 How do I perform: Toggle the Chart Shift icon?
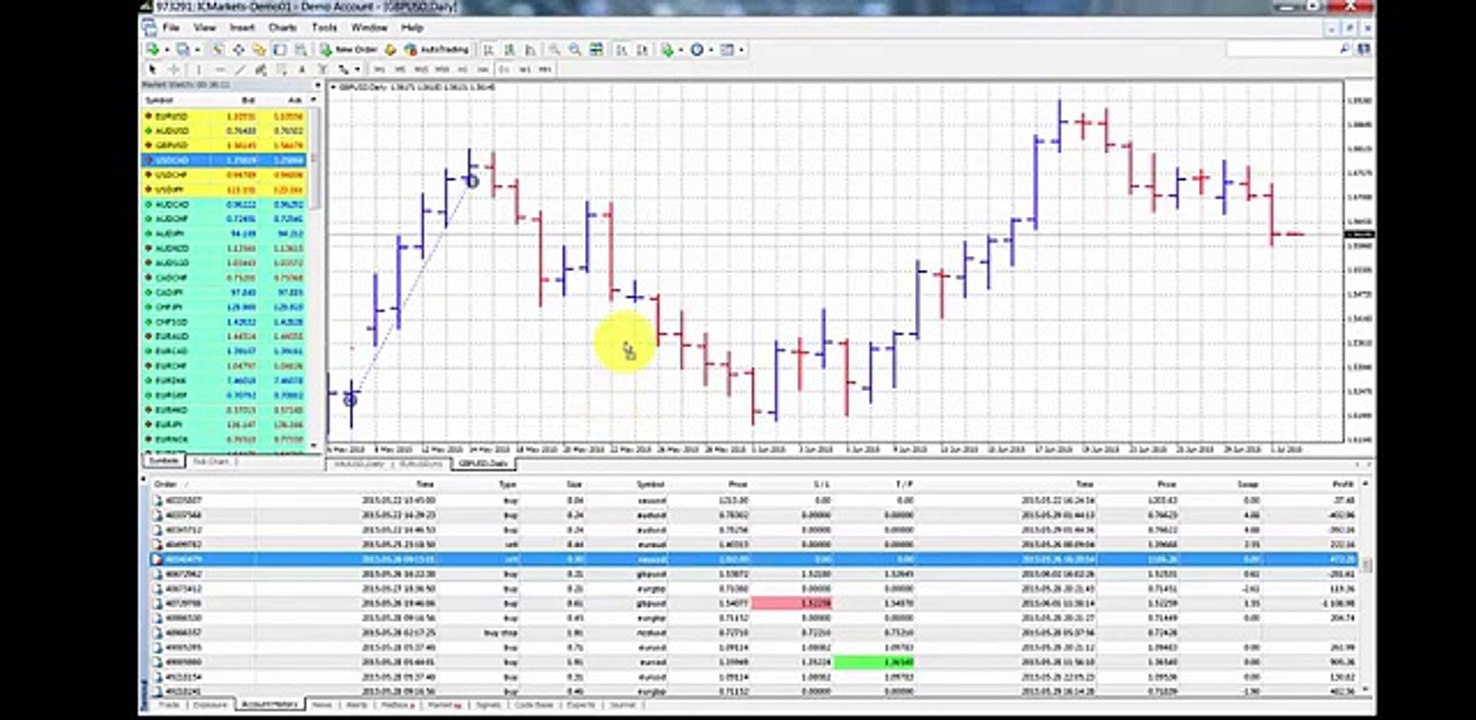pyautogui.click(x=642, y=49)
